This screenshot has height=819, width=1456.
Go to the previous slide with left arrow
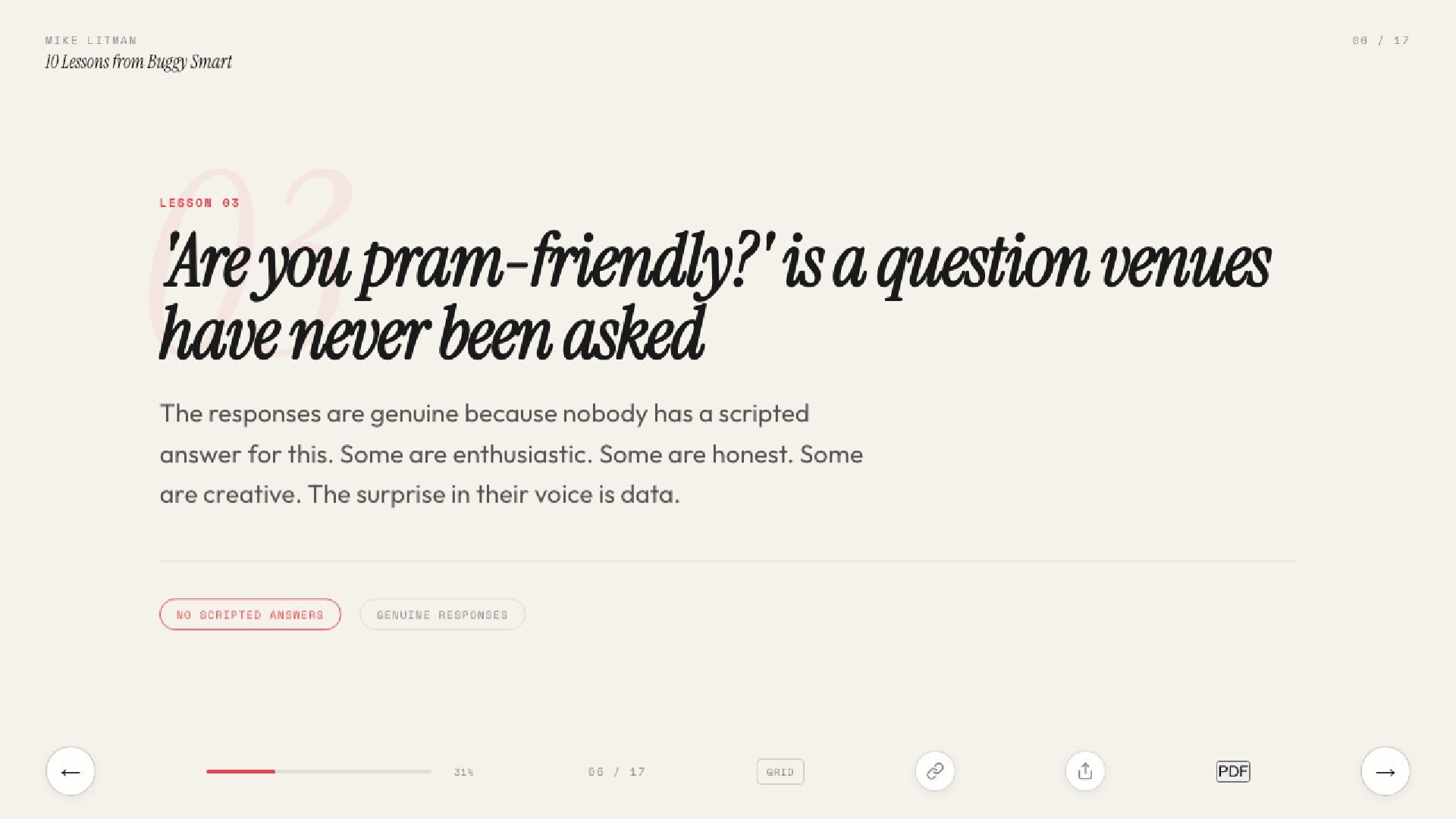71,771
